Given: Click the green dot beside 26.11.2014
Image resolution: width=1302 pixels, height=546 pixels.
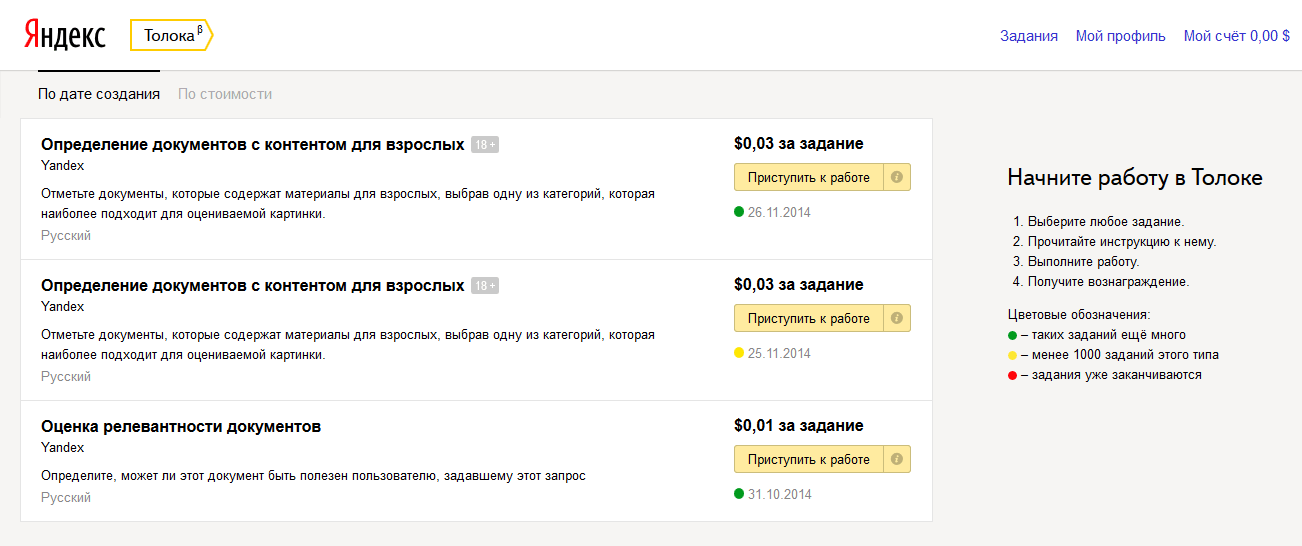Looking at the screenshot, I should point(739,212).
